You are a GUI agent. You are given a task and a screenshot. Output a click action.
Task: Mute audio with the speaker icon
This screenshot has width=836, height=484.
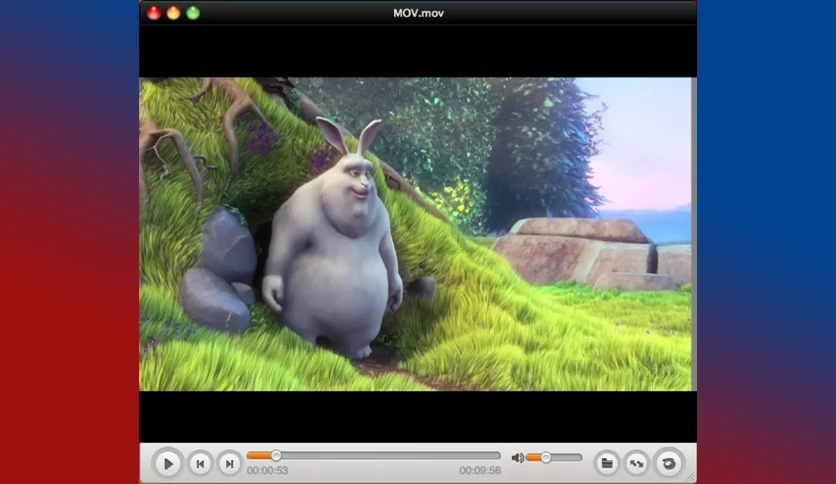coord(517,458)
